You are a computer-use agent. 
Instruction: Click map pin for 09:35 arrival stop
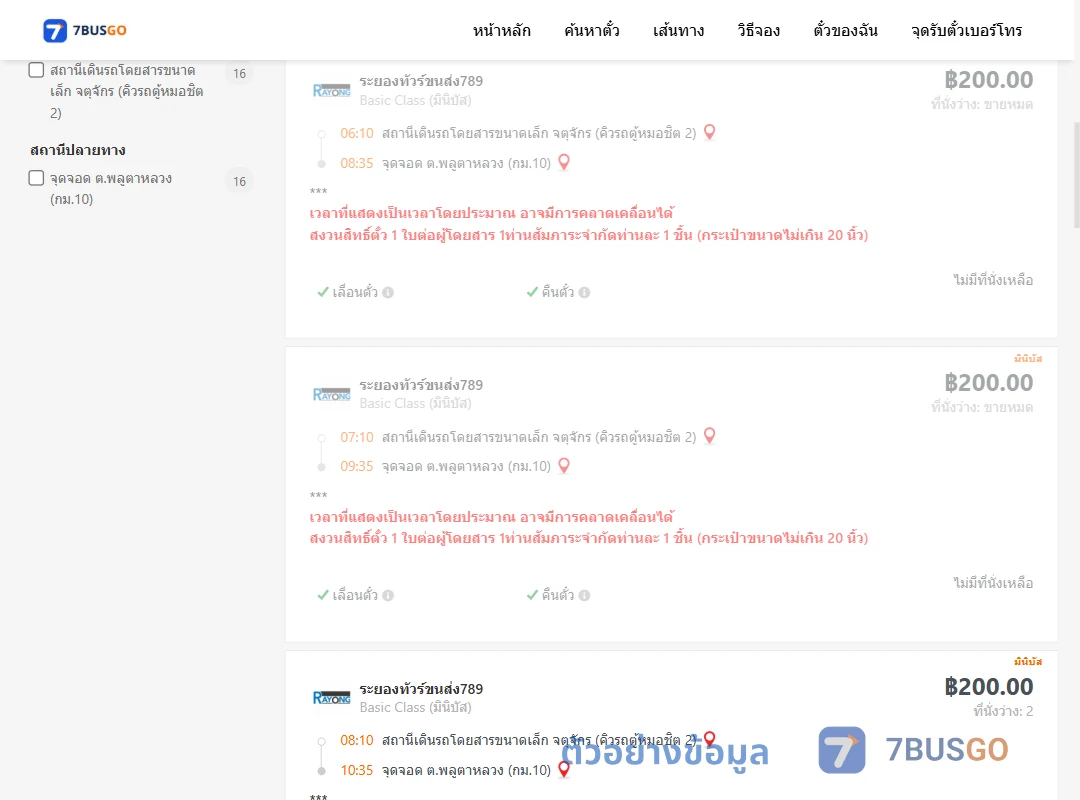tap(564, 466)
